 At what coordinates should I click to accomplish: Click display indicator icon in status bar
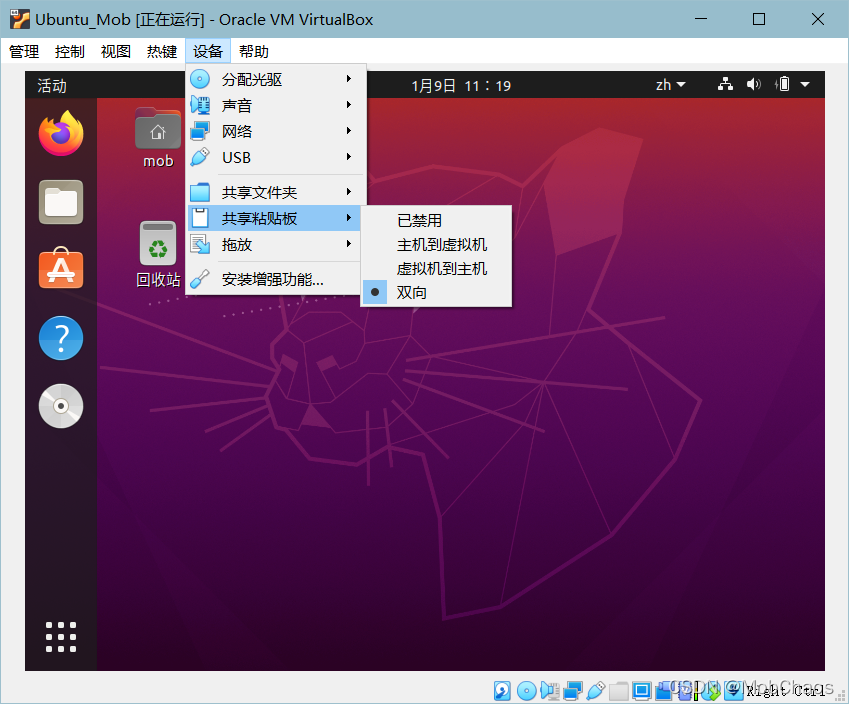pos(642,690)
